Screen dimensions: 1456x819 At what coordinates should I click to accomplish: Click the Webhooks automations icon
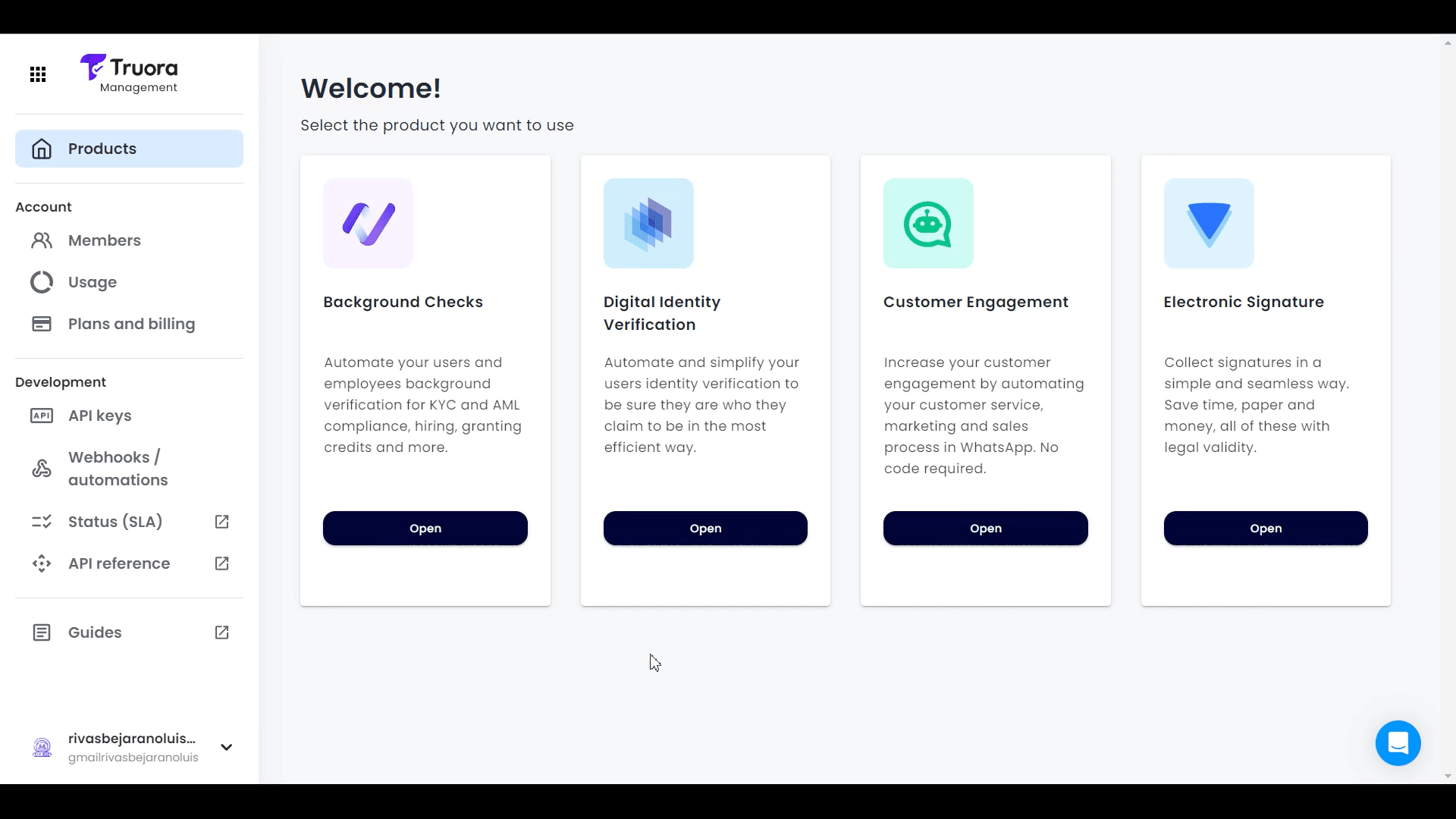(41, 468)
